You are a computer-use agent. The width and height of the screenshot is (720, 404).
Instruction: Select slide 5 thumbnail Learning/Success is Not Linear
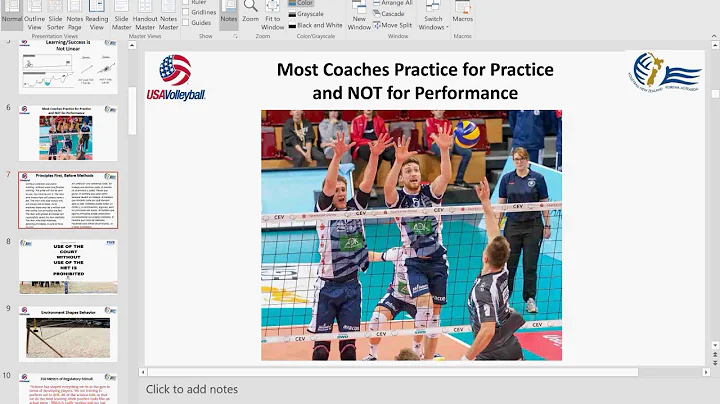68,67
